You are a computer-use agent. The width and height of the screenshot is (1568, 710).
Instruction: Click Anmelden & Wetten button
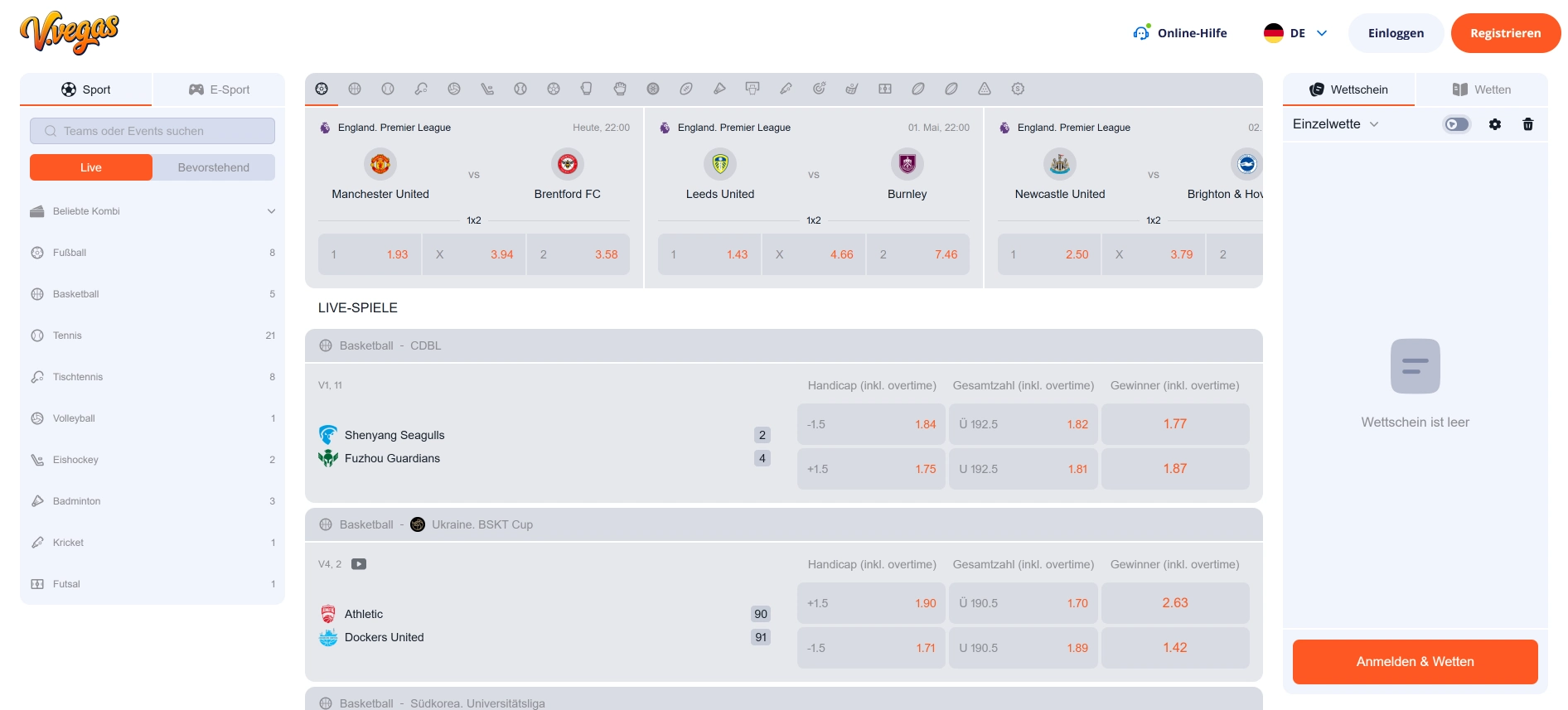click(x=1416, y=662)
